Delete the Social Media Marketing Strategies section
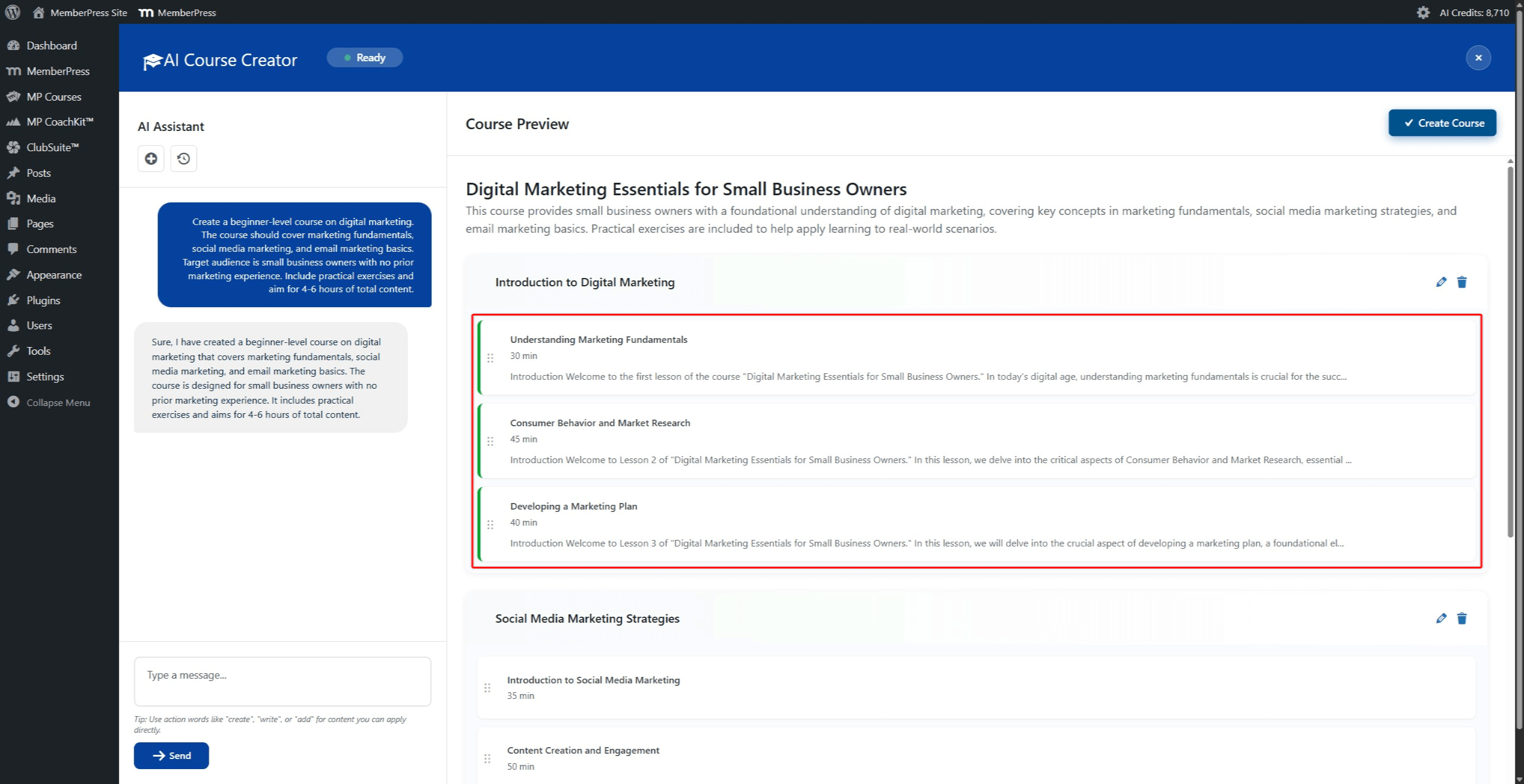 coord(1462,619)
